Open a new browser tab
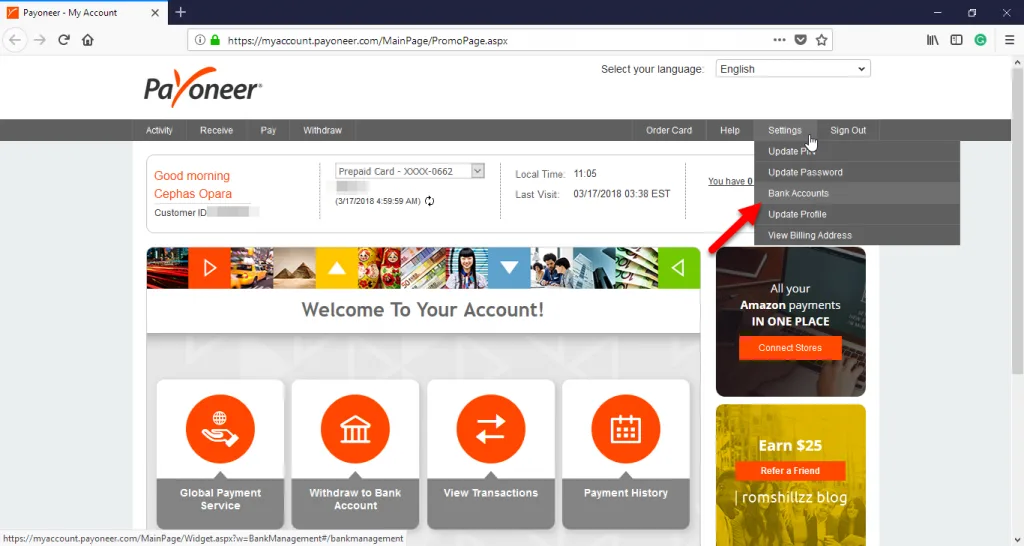This screenshot has width=1024, height=546. (x=181, y=12)
